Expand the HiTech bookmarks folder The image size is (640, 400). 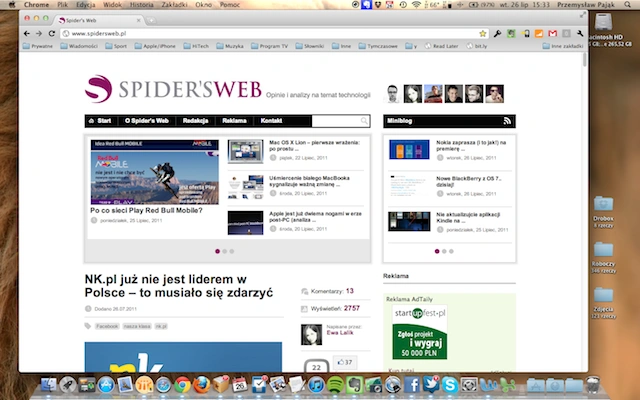pyautogui.click(x=196, y=46)
